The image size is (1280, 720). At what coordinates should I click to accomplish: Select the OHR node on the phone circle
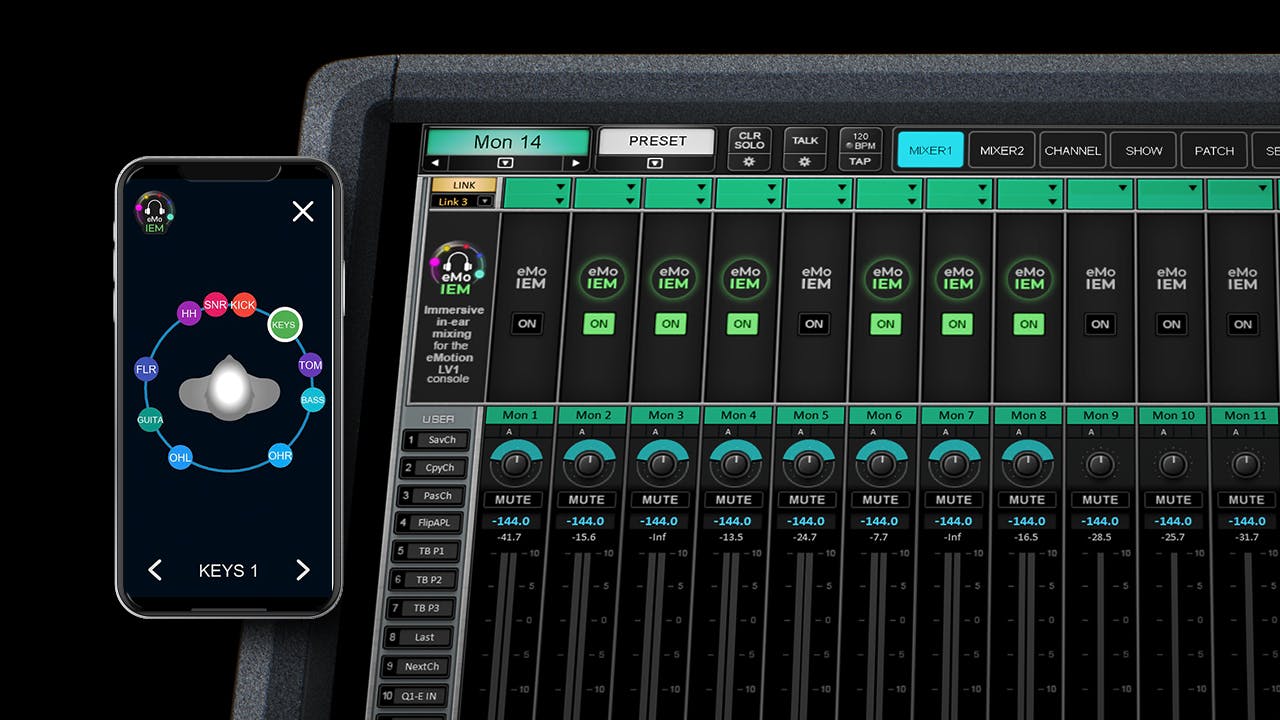coord(280,455)
